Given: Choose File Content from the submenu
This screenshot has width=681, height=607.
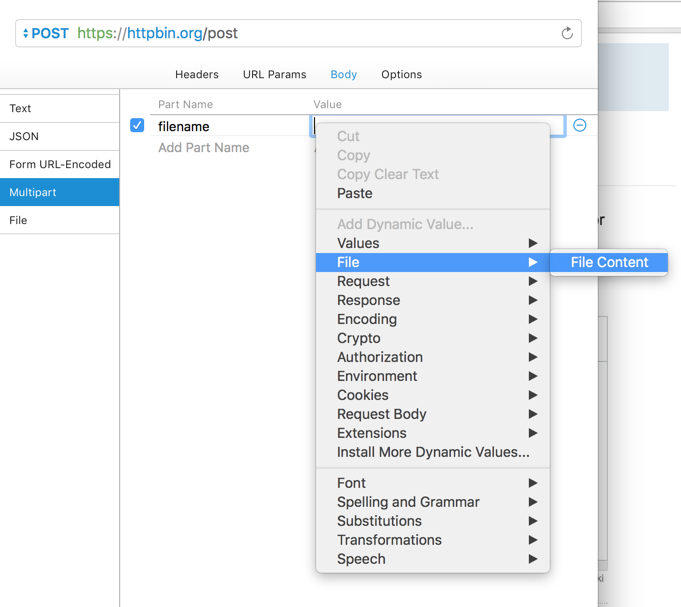Looking at the screenshot, I should click(x=609, y=262).
